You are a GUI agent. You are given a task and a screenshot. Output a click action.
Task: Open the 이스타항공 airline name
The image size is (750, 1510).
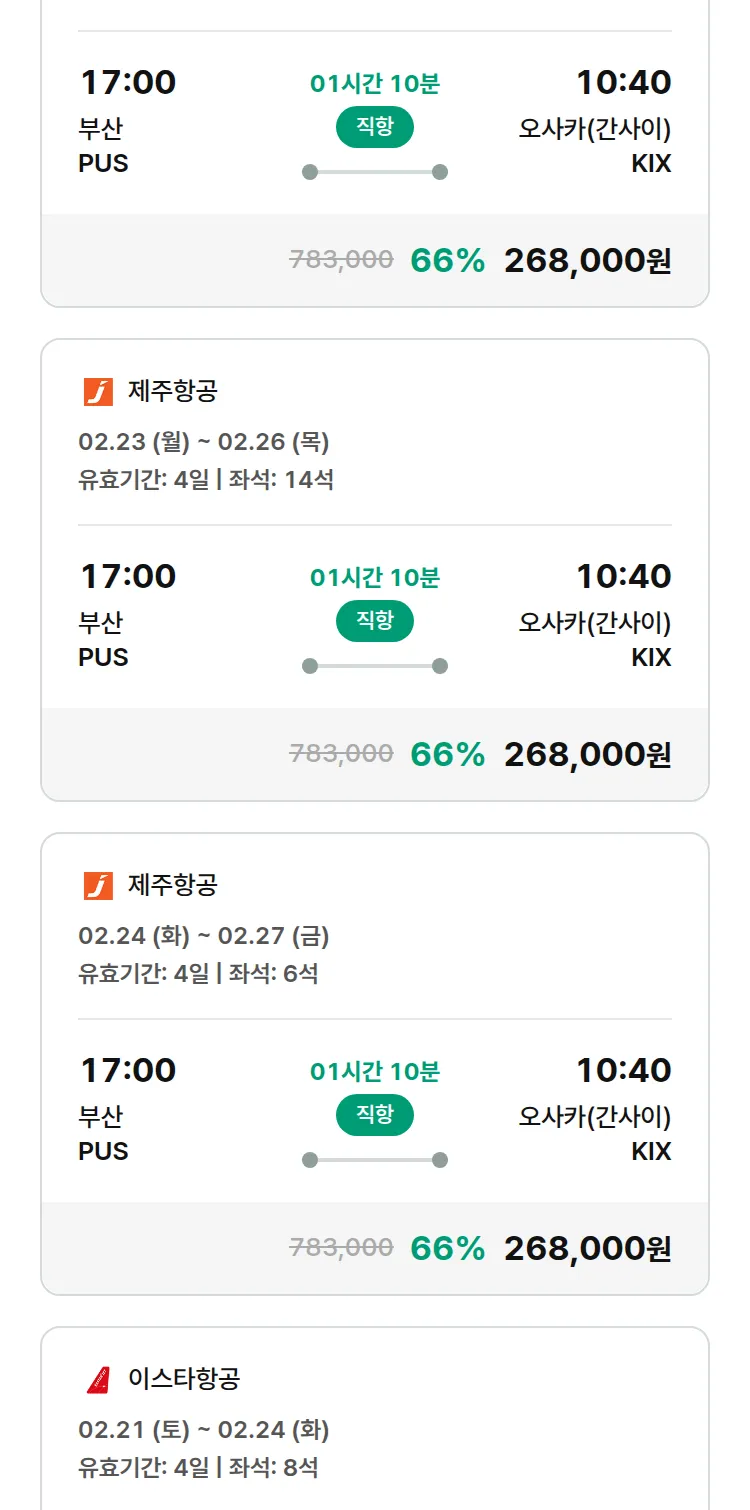pos(184,1380)
